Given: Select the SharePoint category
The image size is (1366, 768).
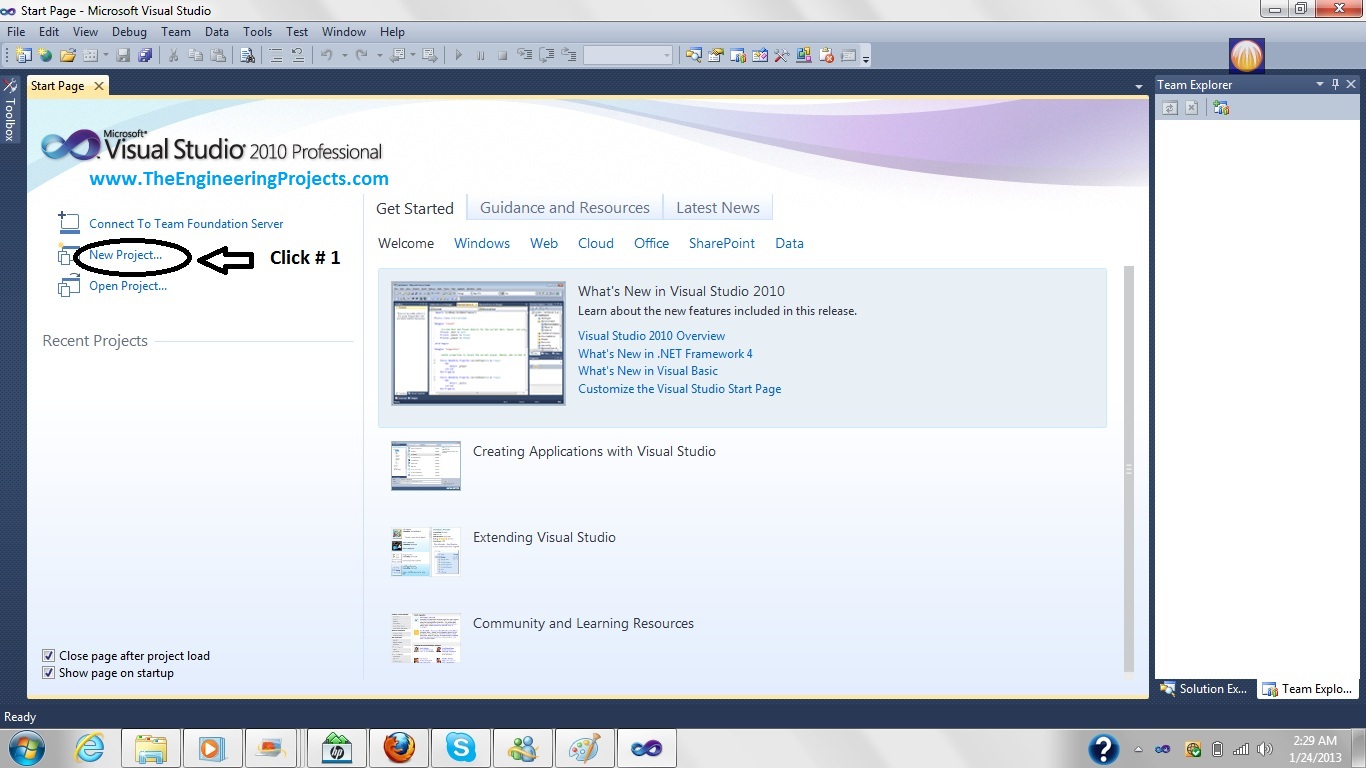Looking at the screenshot, I should 722,243.
